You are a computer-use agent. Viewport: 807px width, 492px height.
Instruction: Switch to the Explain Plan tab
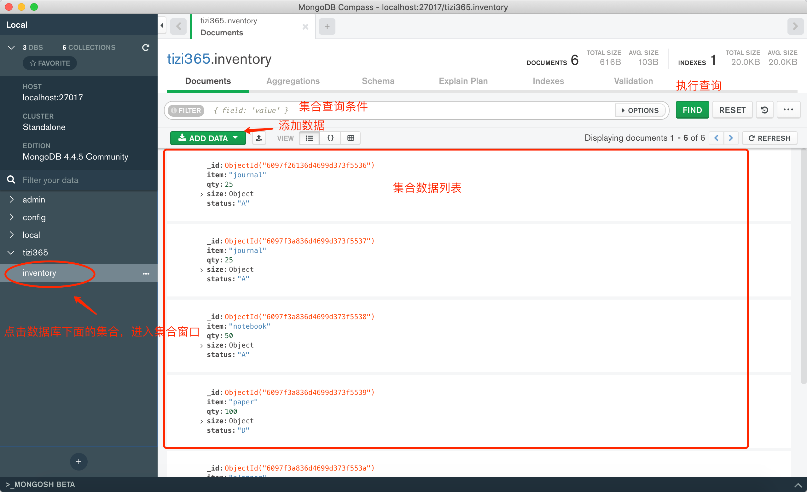click(x=463, y=81)
